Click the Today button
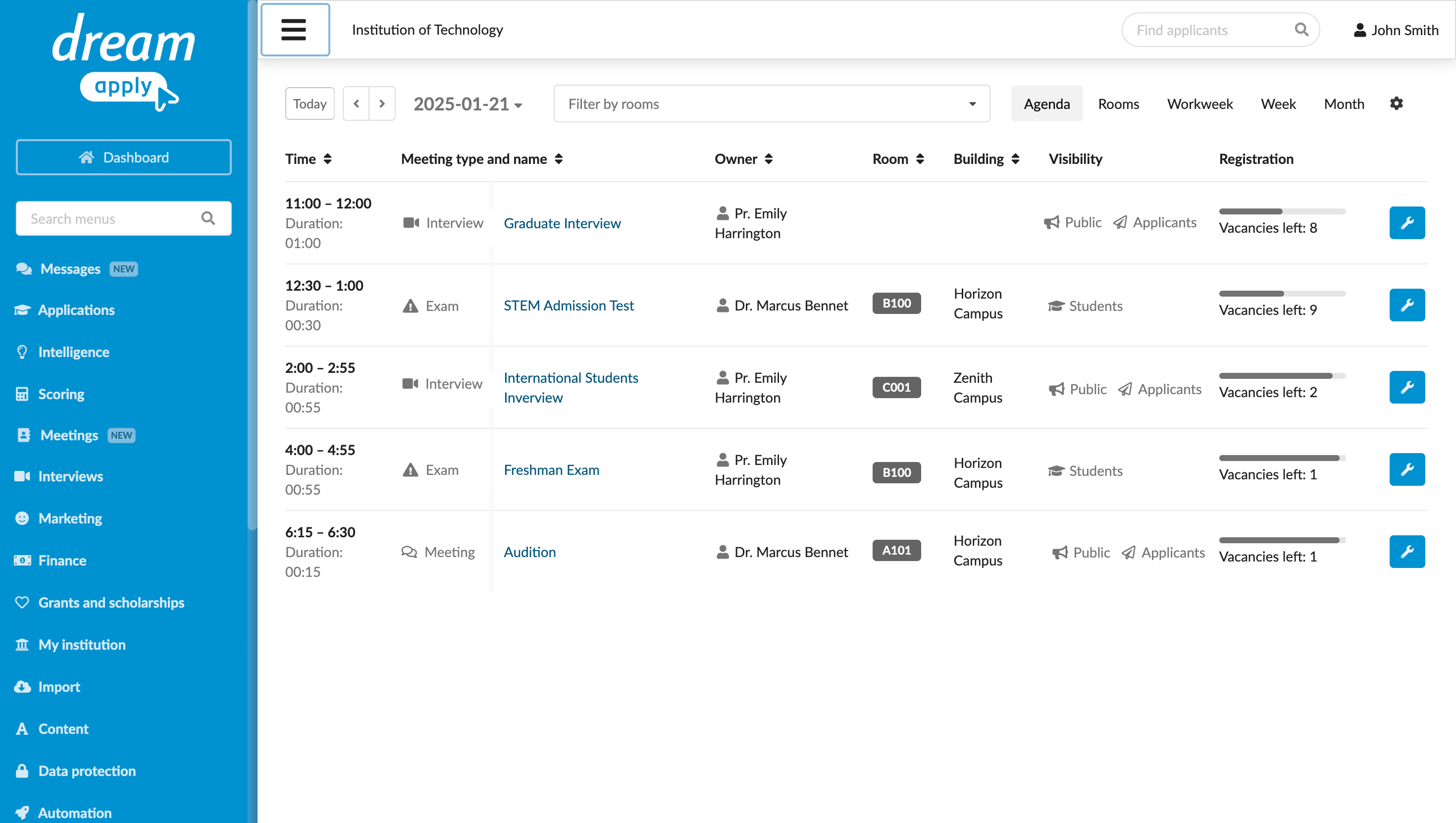This screenshot has height=823, width=1456. tap(310, 103)
